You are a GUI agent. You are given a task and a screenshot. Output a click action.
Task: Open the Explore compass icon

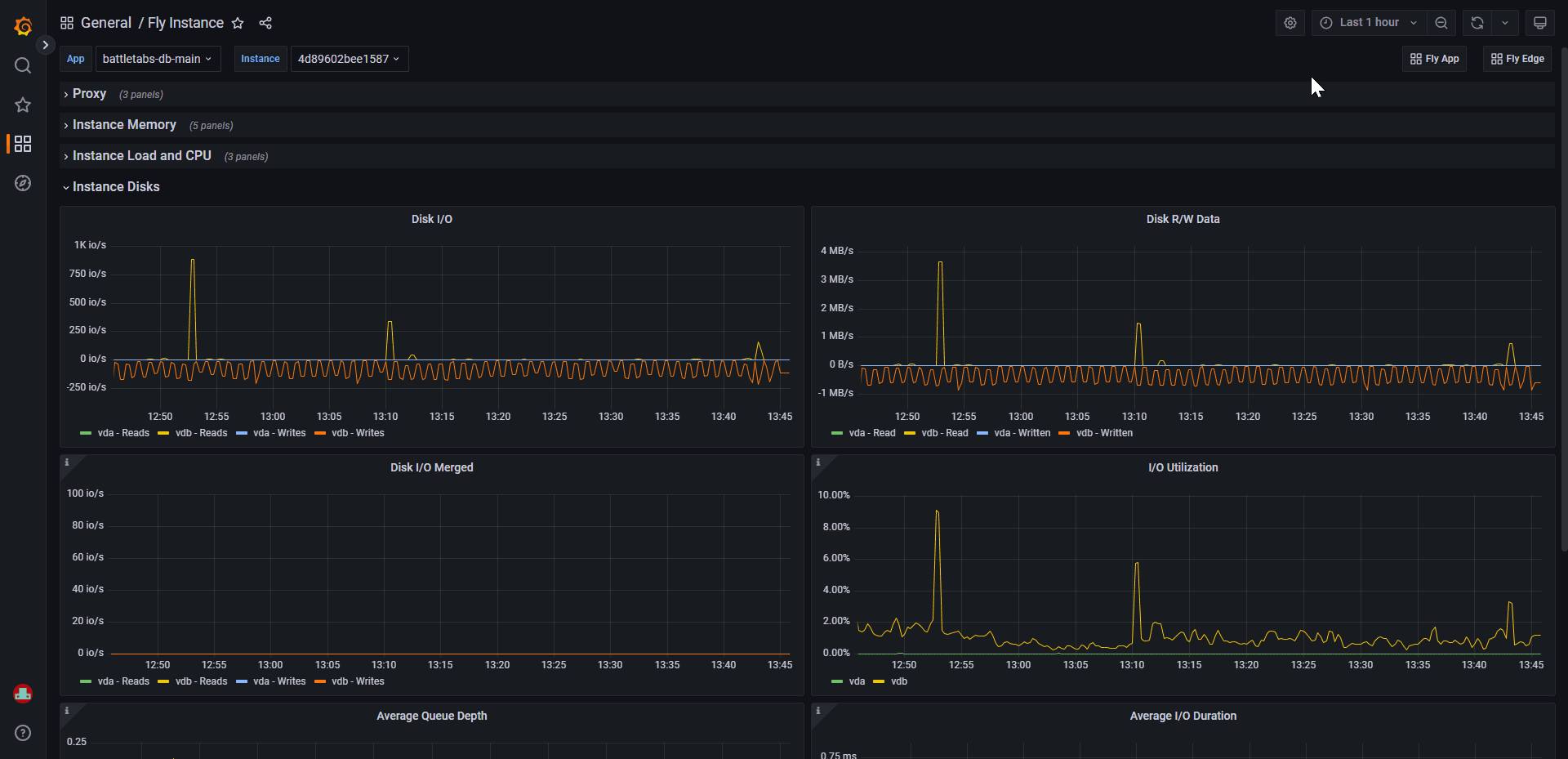click(23, 183)
